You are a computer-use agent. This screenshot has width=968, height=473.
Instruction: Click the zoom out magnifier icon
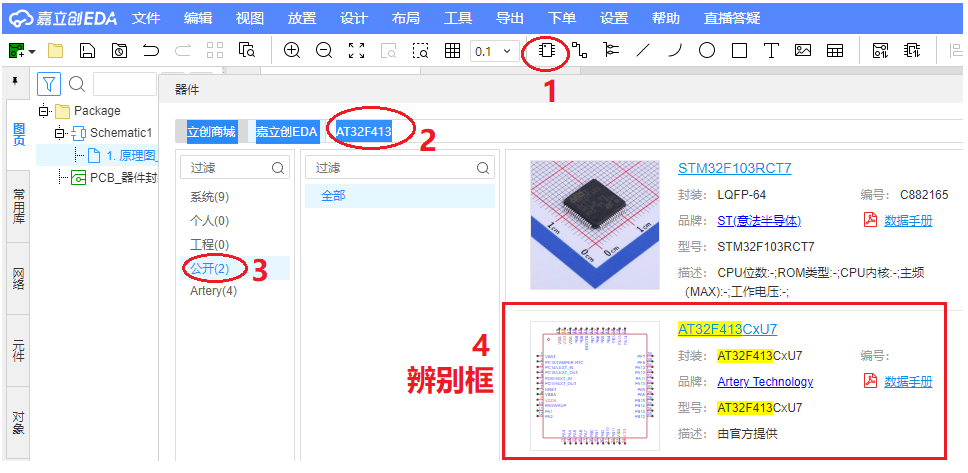click(x=324, y=50)
